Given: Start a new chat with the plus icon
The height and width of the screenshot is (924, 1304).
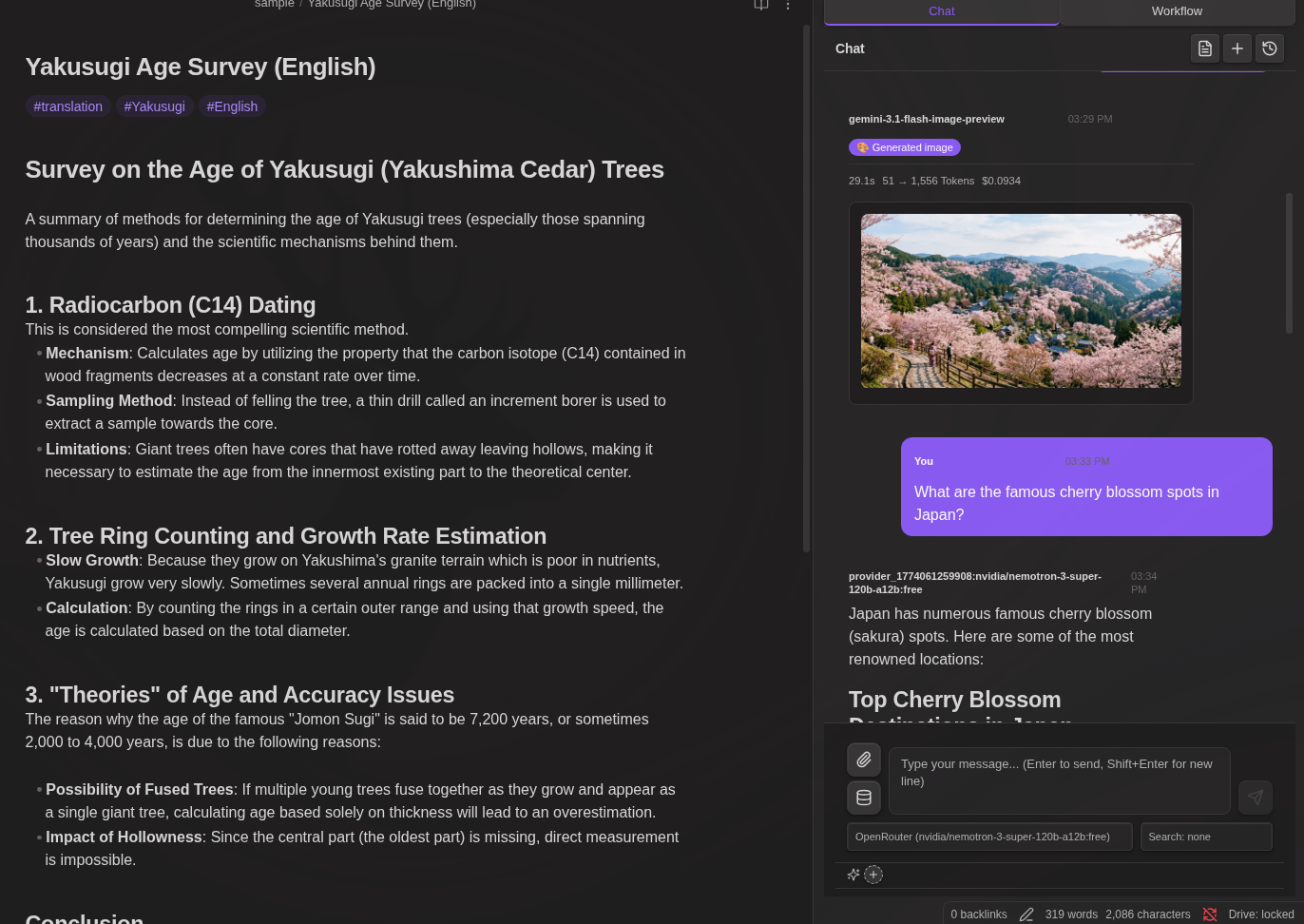Looking at the screenshot, I should 1237,48.
